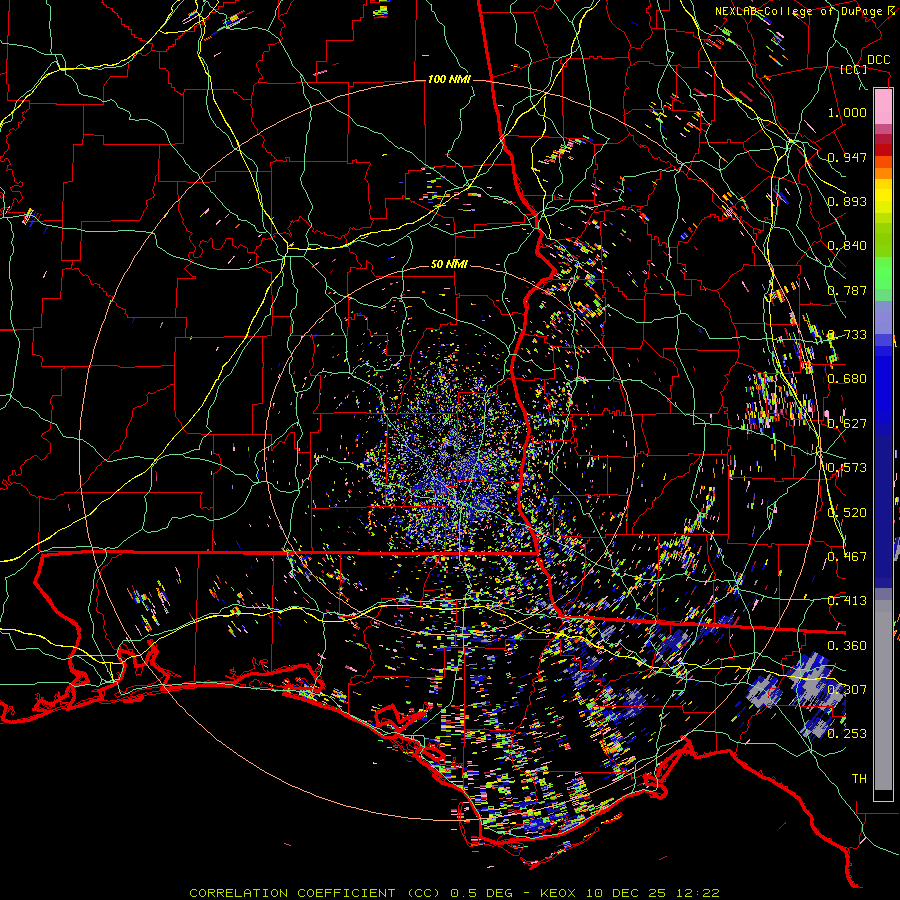Click the 0.627 scale value
This screenshot has height=900, width=900.
tap(847, 424)
